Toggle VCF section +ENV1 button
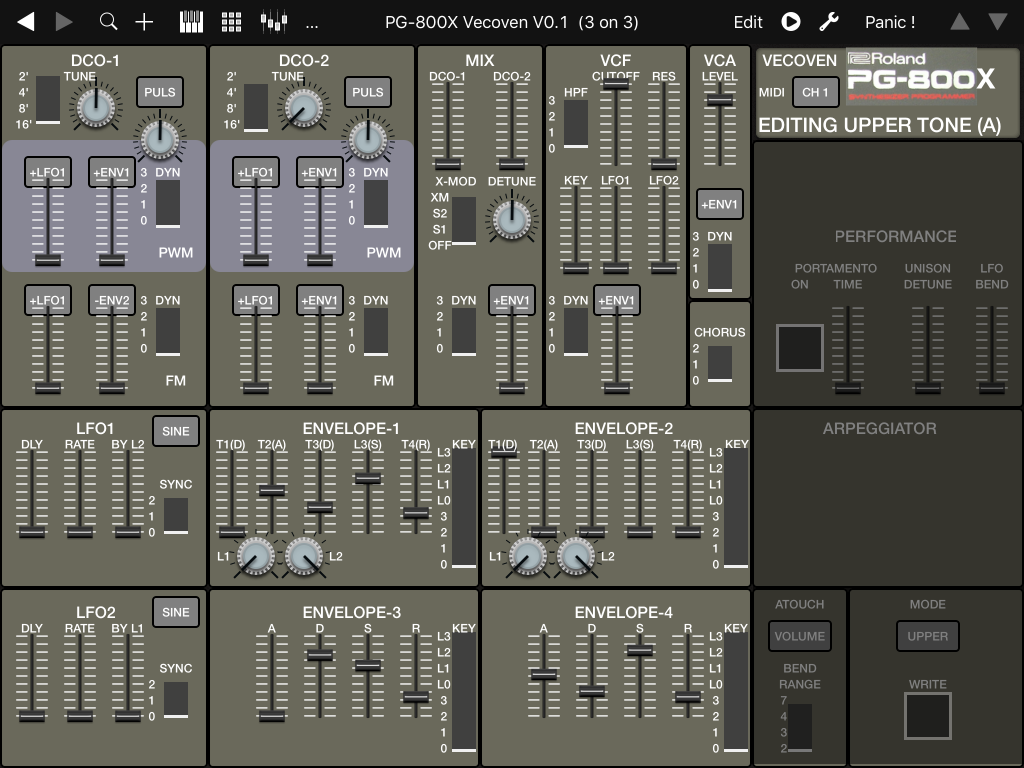Image resolution: width=1024 pixels, height=768 pixels. [616, 300]
